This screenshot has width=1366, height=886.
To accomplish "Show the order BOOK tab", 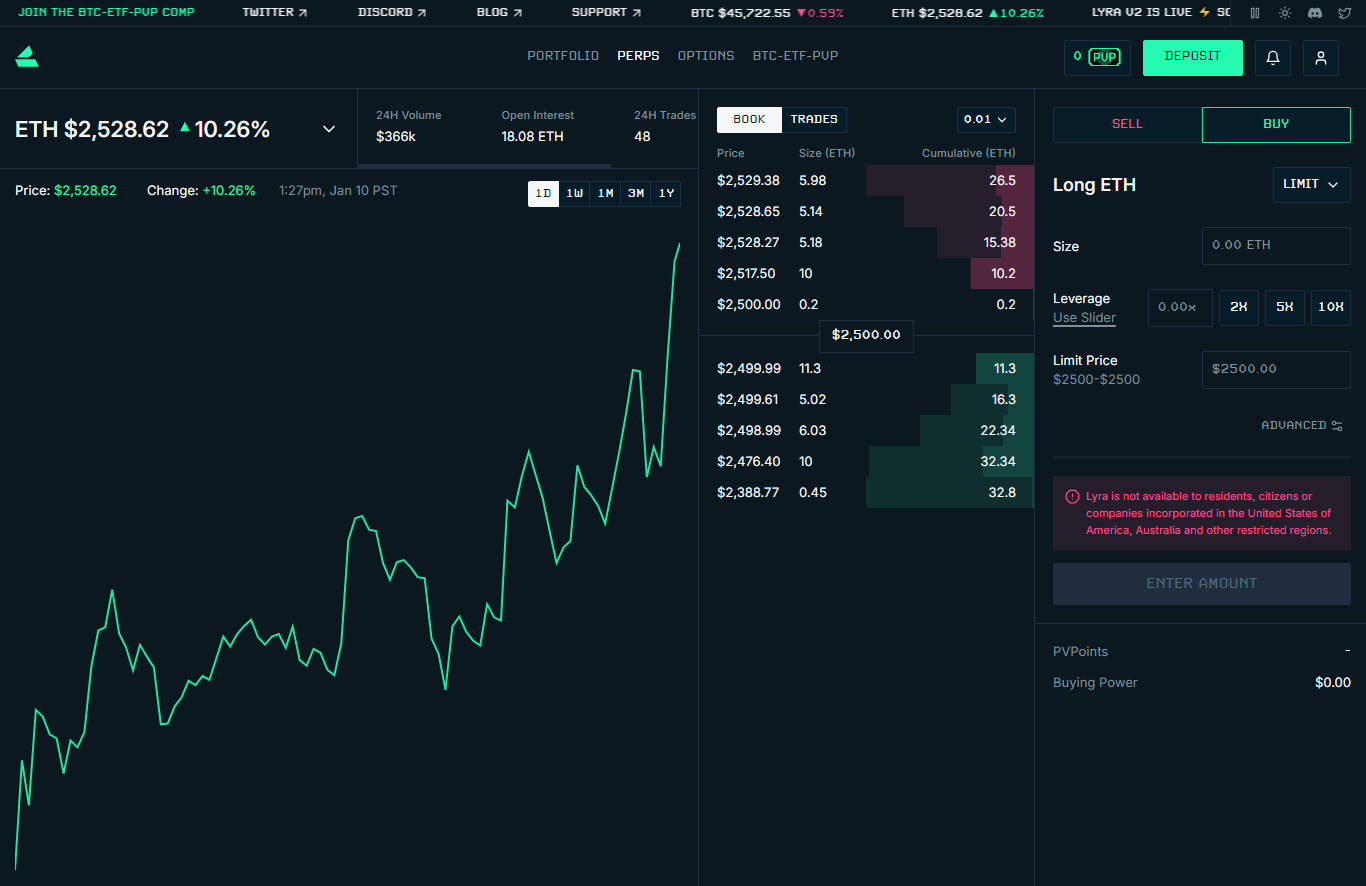I will click(x=749, y=120).
